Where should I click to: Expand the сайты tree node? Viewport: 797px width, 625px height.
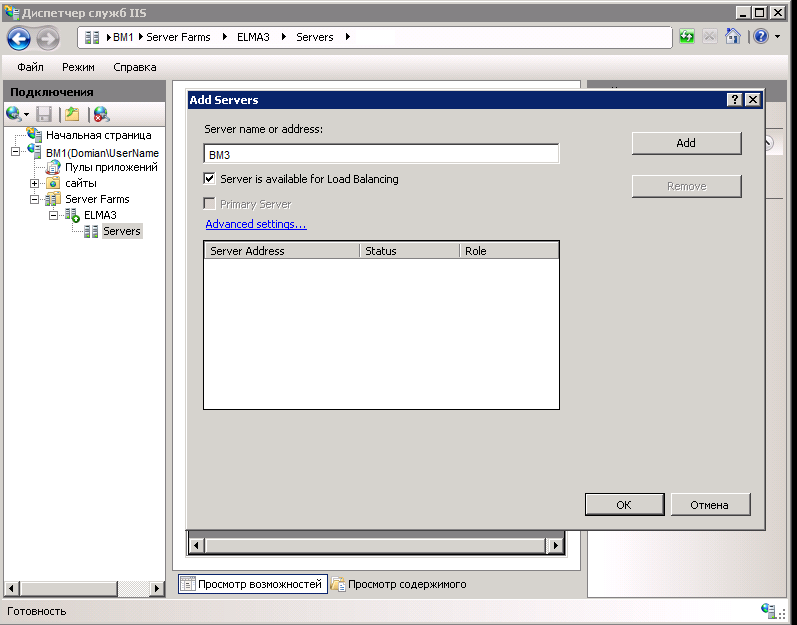35,183
